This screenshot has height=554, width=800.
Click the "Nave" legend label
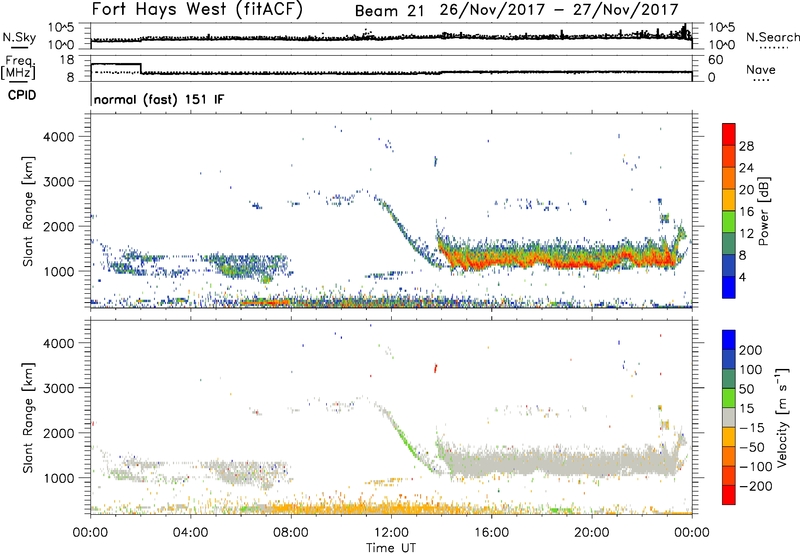(761, 69)
